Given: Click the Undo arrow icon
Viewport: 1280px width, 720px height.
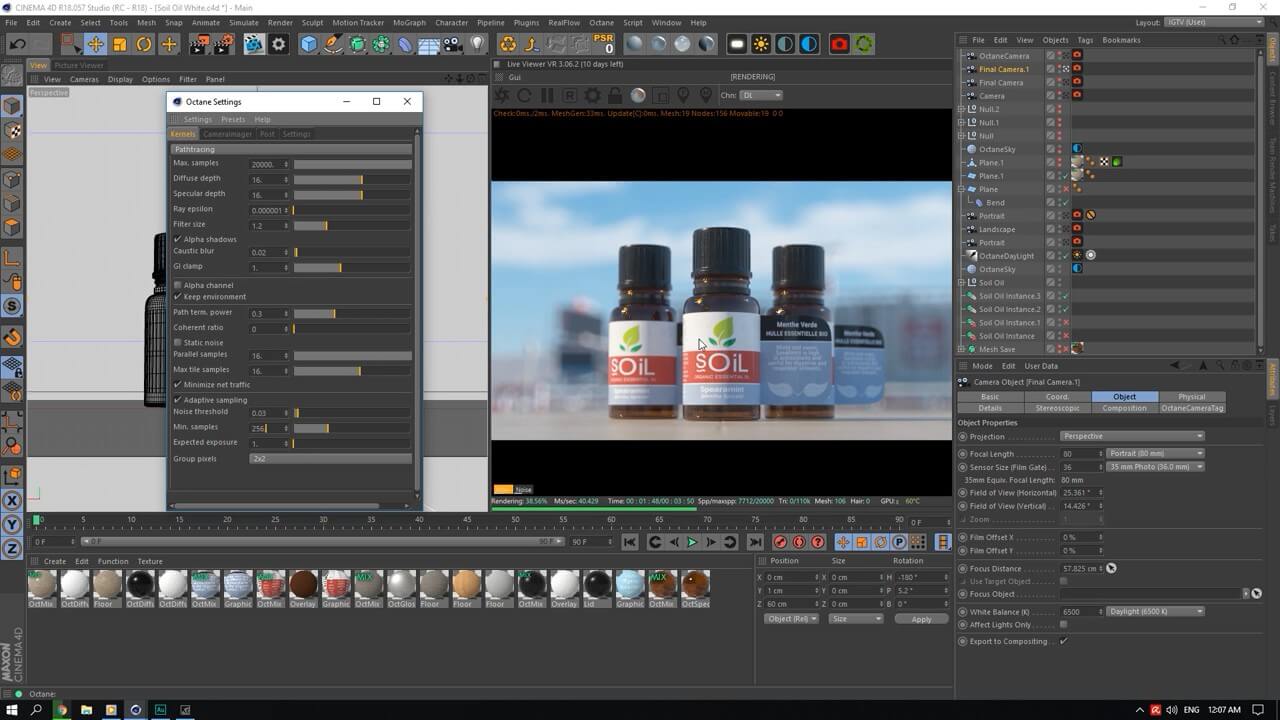Looking at the screenshot, I should click(17, 44).
